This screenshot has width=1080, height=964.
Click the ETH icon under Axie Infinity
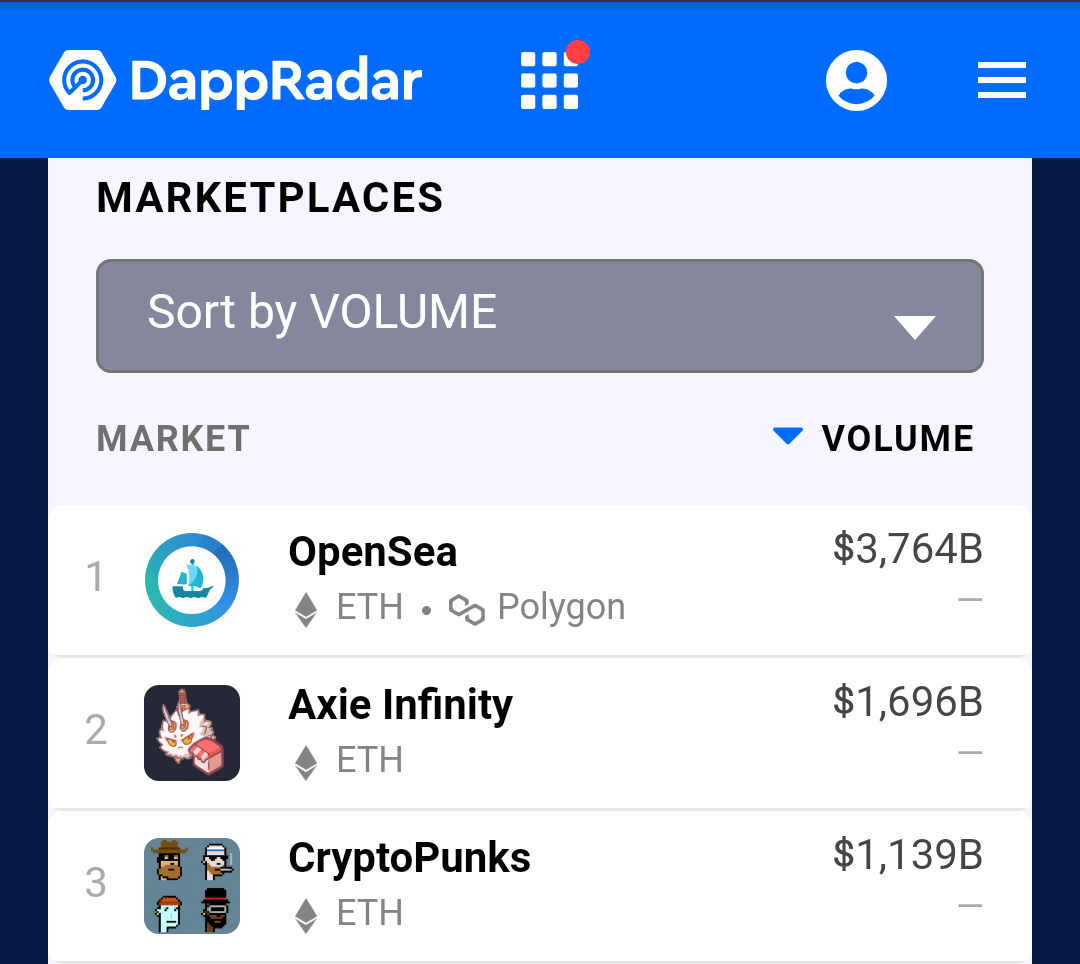(306, 762)
